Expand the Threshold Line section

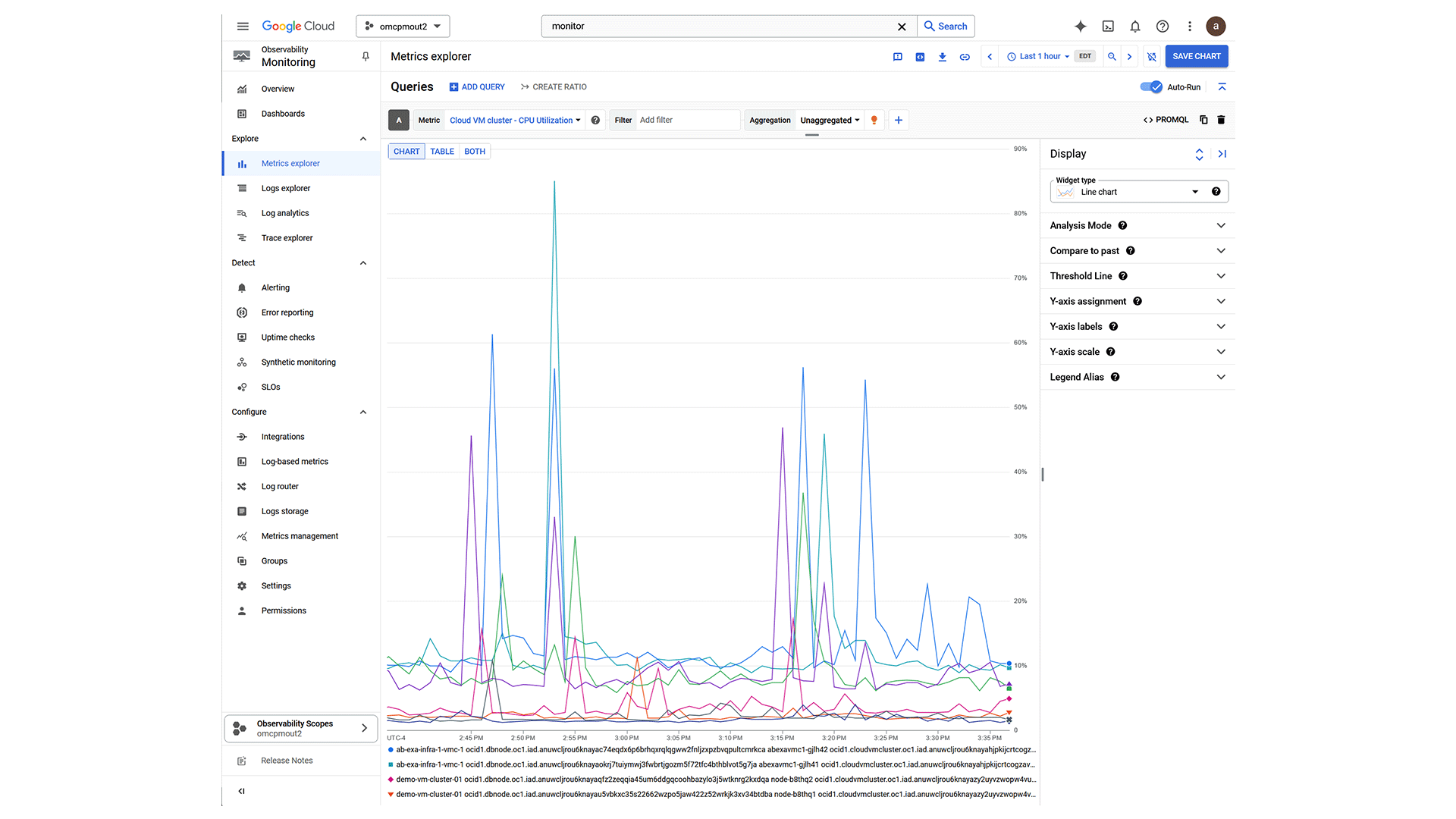point(1137,276)
